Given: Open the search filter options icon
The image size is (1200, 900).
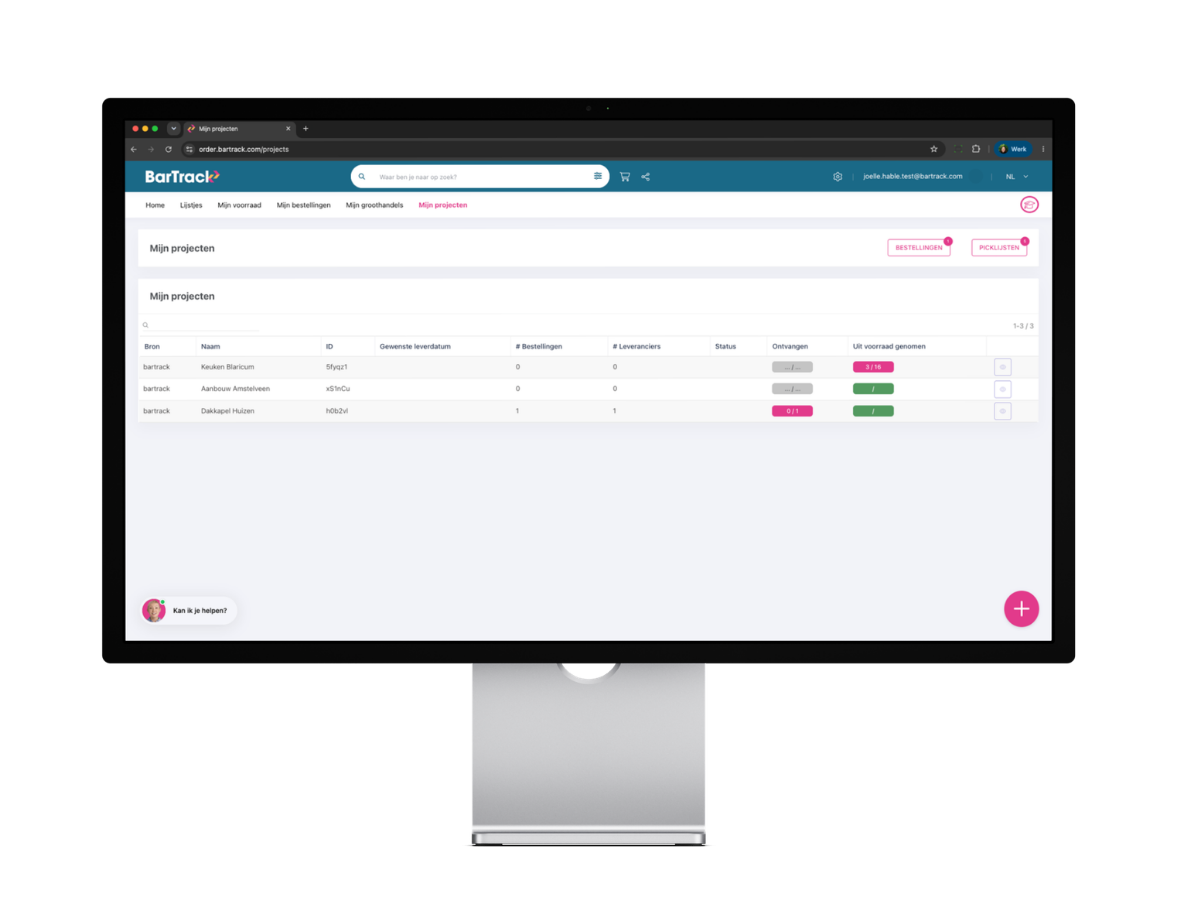Looking at the screenshot, I should pos(598,177).
